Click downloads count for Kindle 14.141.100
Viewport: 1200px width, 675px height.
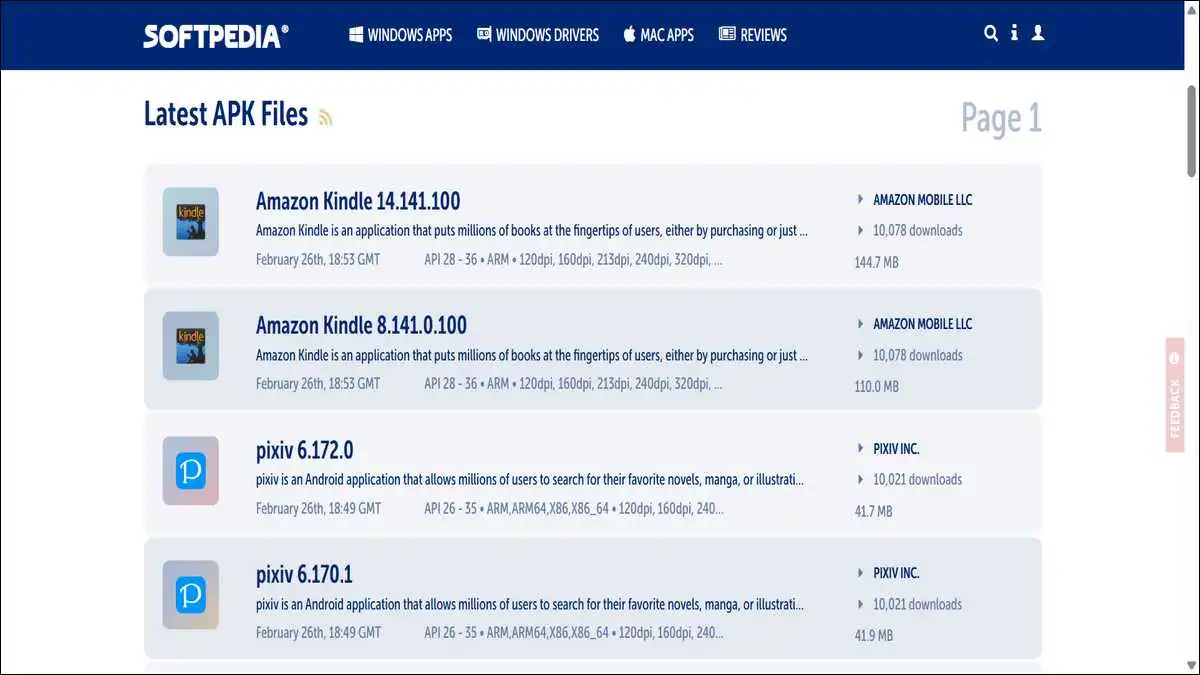tap(918, 230)
